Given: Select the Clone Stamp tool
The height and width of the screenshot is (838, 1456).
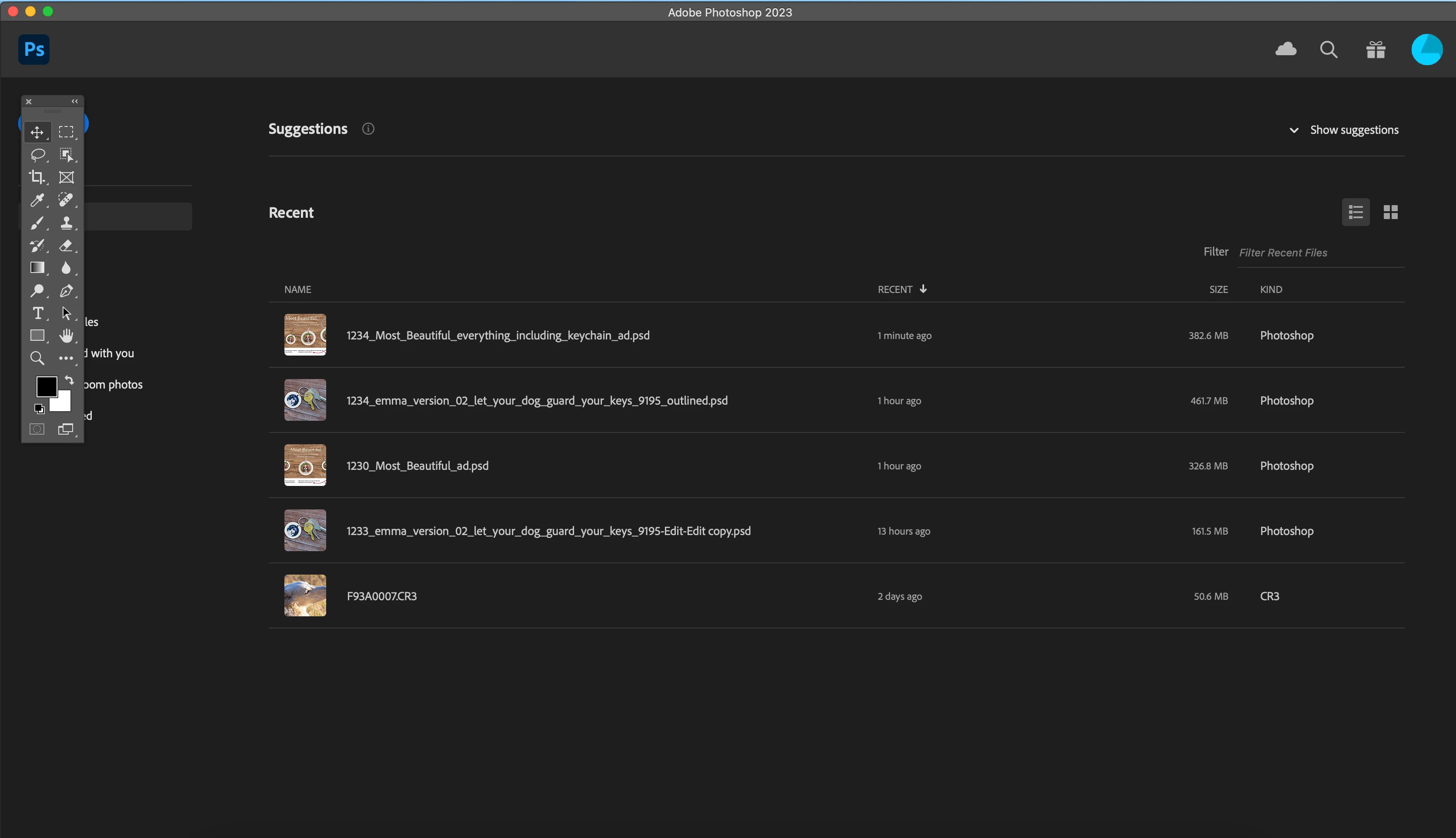Looking at the screenshot, I should [x=66, y=223].
